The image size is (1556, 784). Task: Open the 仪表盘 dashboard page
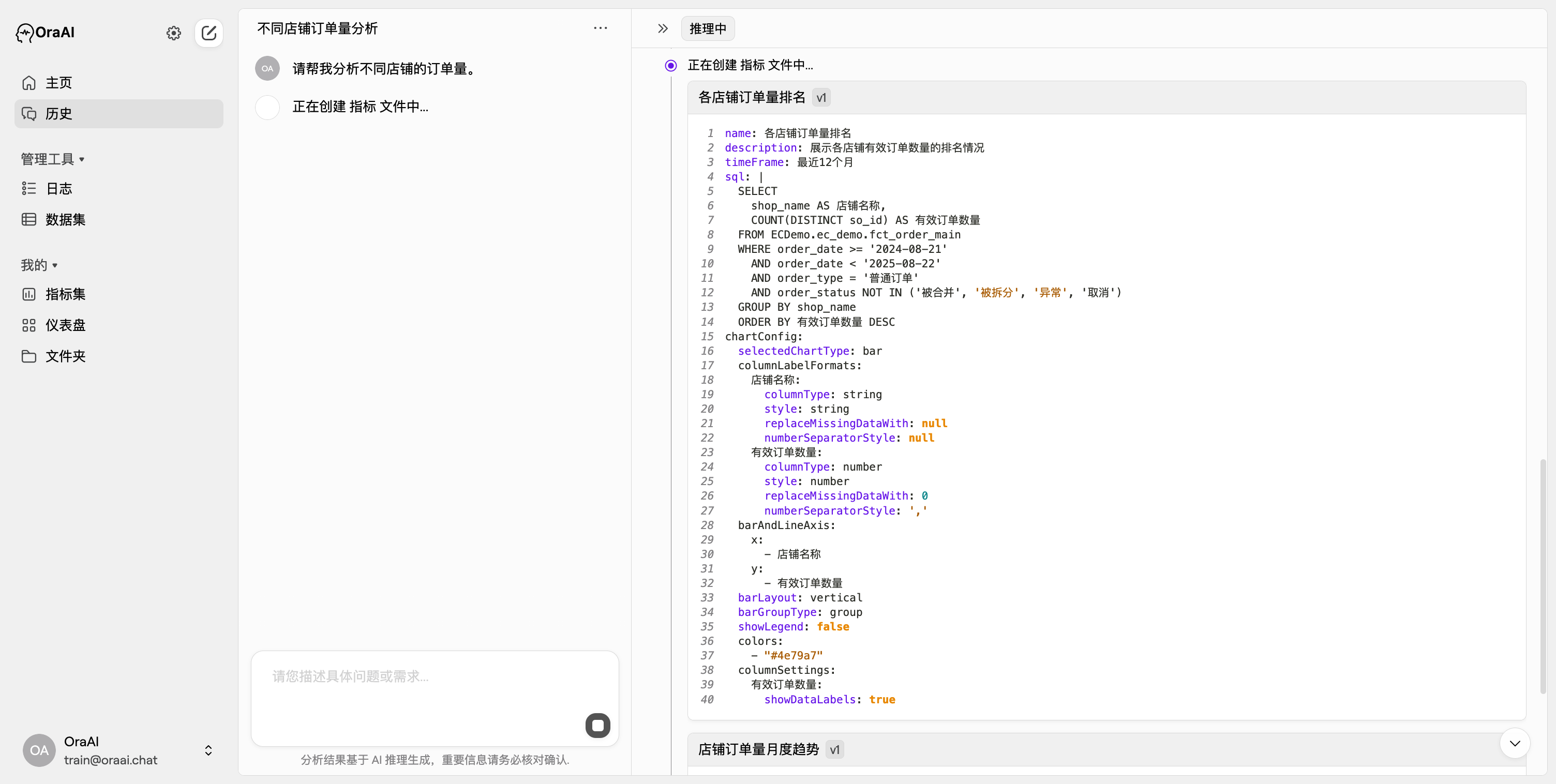tap(65, 325)
